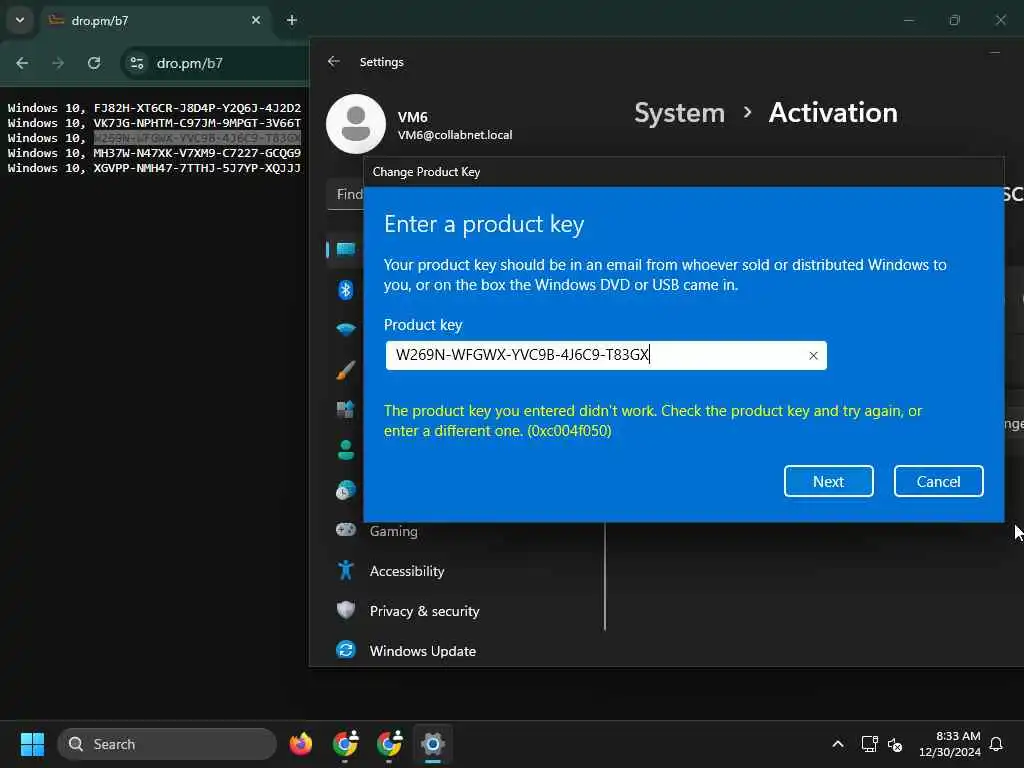
Task: Click Next in product key dialog
Action: coord(828,481)
